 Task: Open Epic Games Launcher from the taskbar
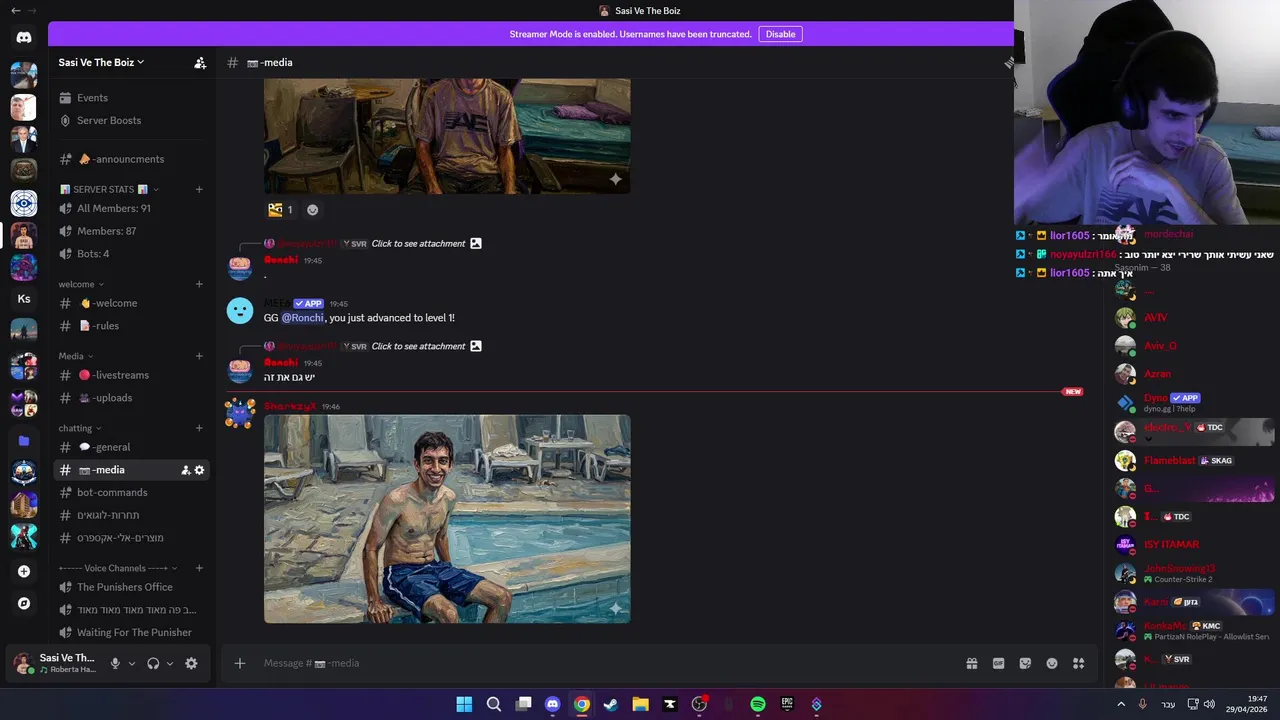(787, 704)
